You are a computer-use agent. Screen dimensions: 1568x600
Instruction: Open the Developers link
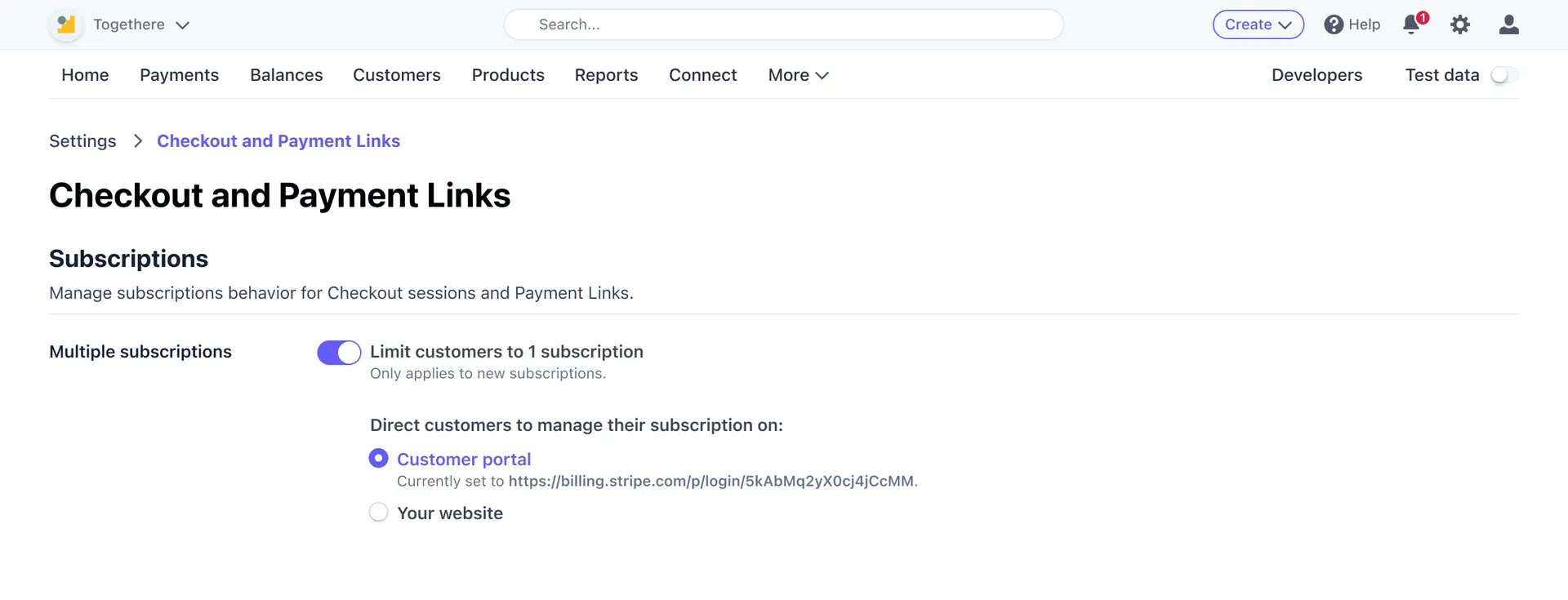point(1316,75)
